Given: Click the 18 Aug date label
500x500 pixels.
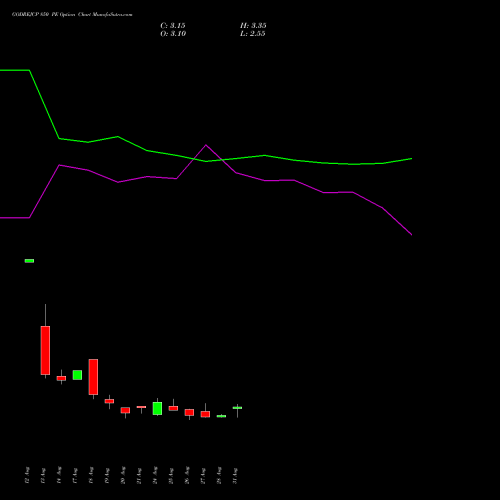Looking at the screenshot, I should click(91, 475).
